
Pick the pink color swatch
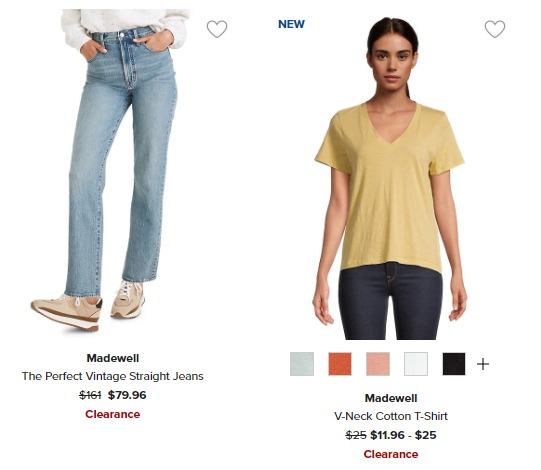(378, 364)
